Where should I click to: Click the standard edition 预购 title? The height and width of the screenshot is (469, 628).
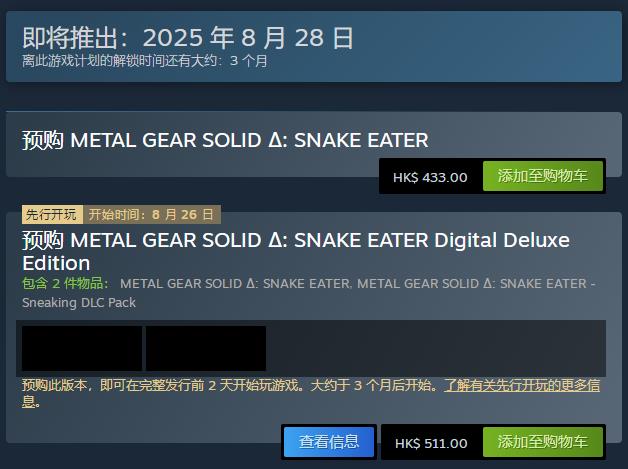225,140
